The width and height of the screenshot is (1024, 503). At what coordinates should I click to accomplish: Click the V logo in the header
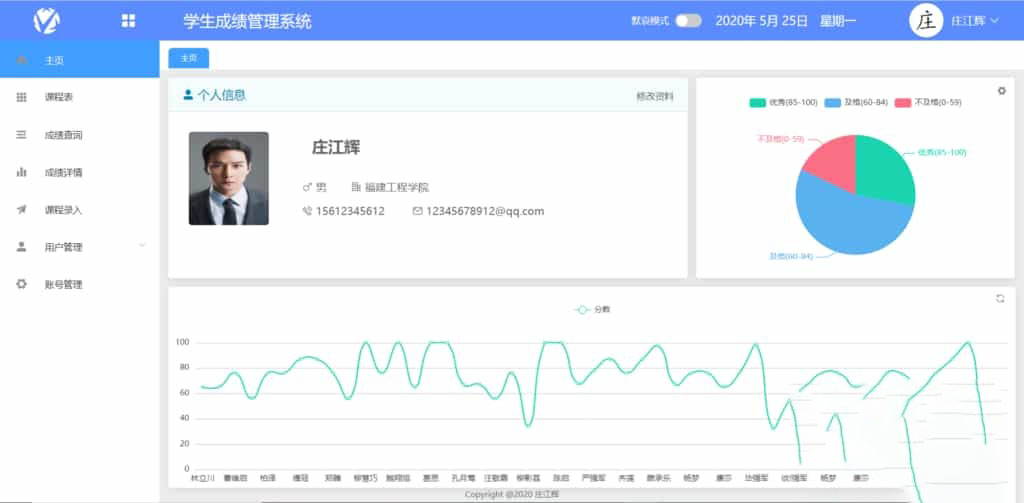point(47,20)
